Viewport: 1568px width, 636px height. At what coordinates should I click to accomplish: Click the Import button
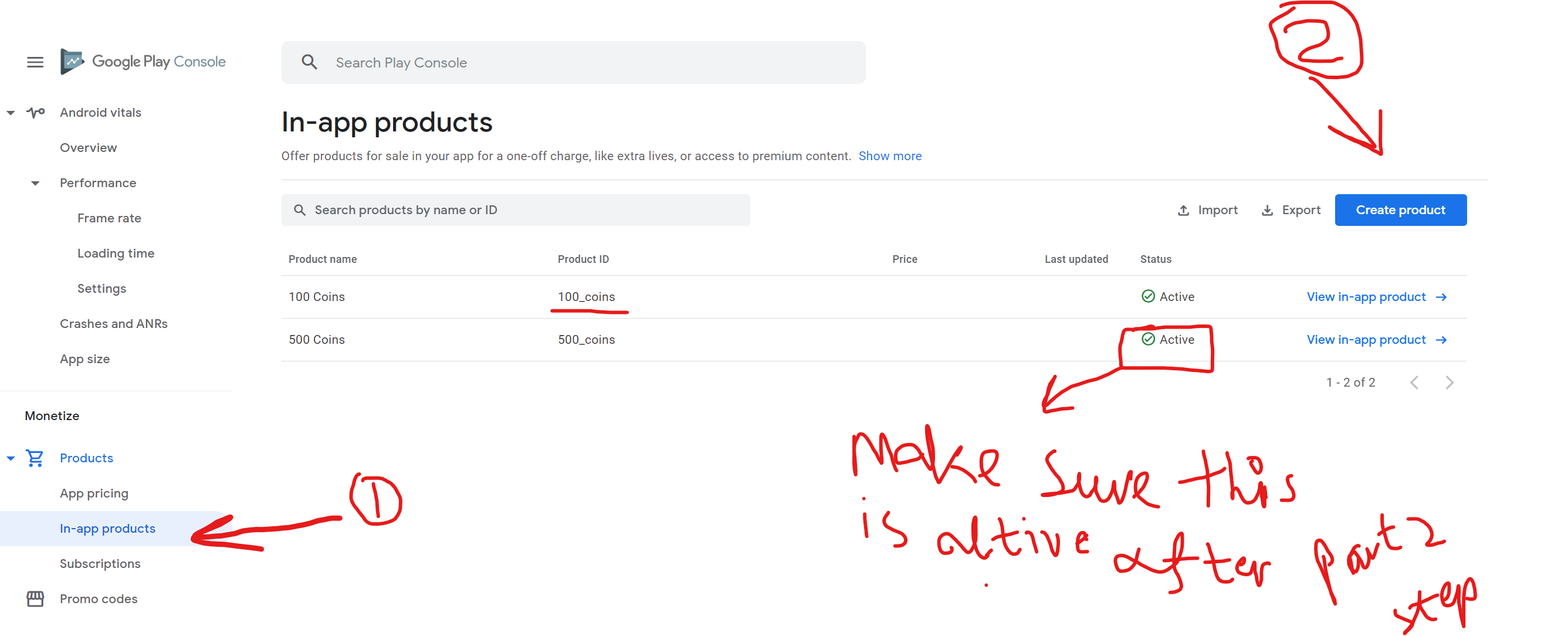click(1208, 210)
